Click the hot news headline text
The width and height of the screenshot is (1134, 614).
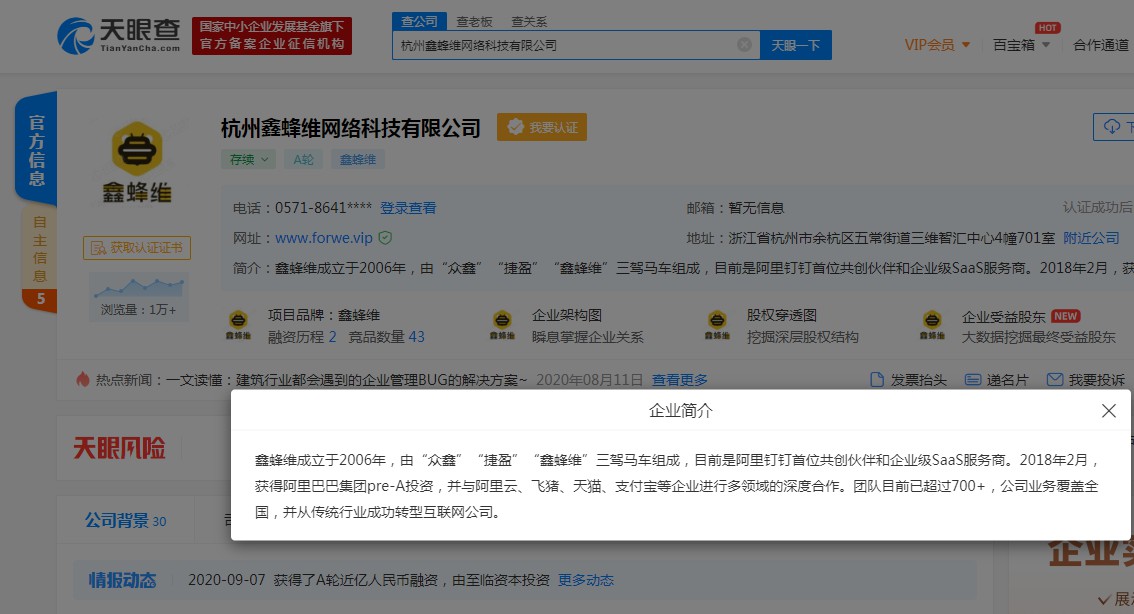click(x=346, y=380)
